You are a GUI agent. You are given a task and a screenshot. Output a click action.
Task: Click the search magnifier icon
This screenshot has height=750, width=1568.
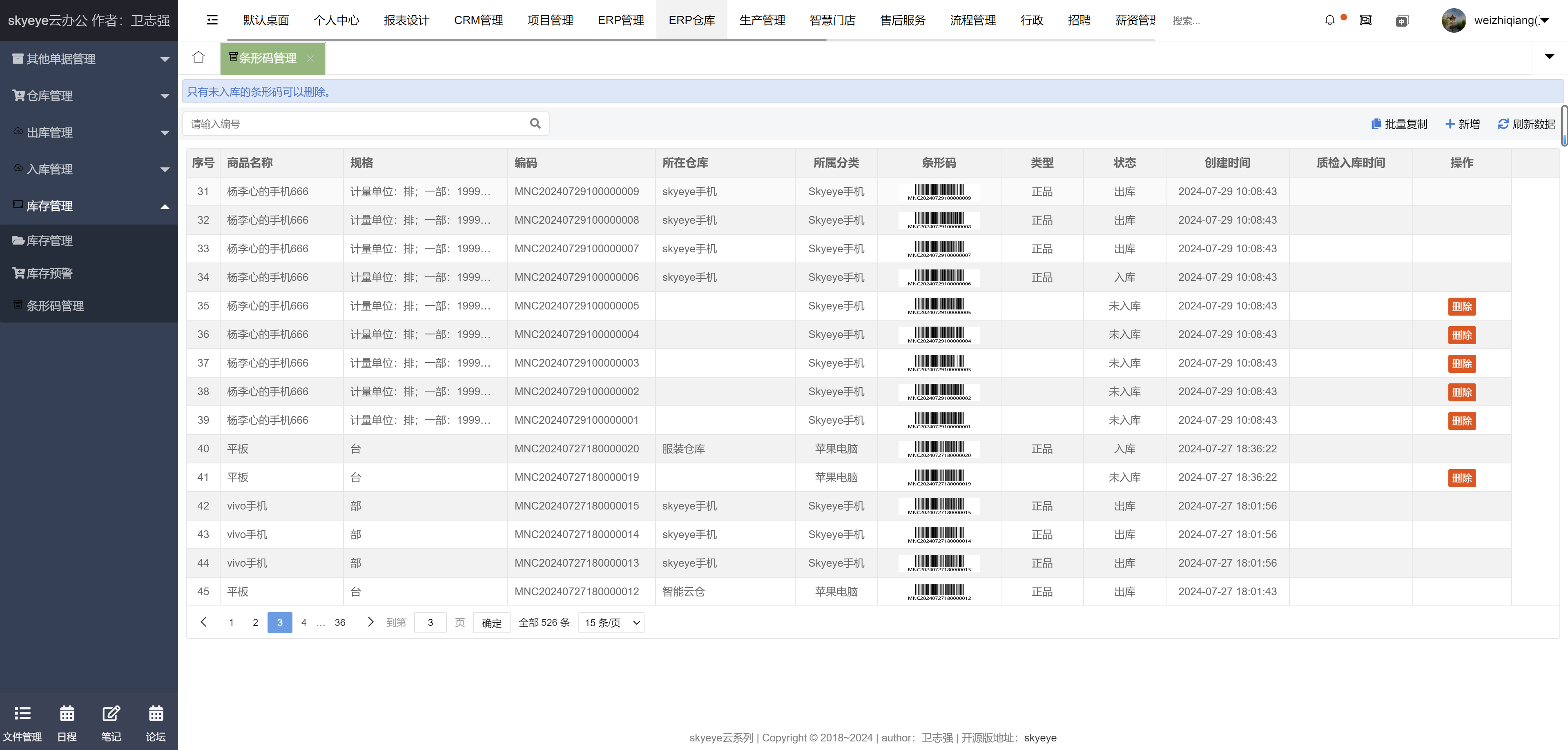(535, 123)
